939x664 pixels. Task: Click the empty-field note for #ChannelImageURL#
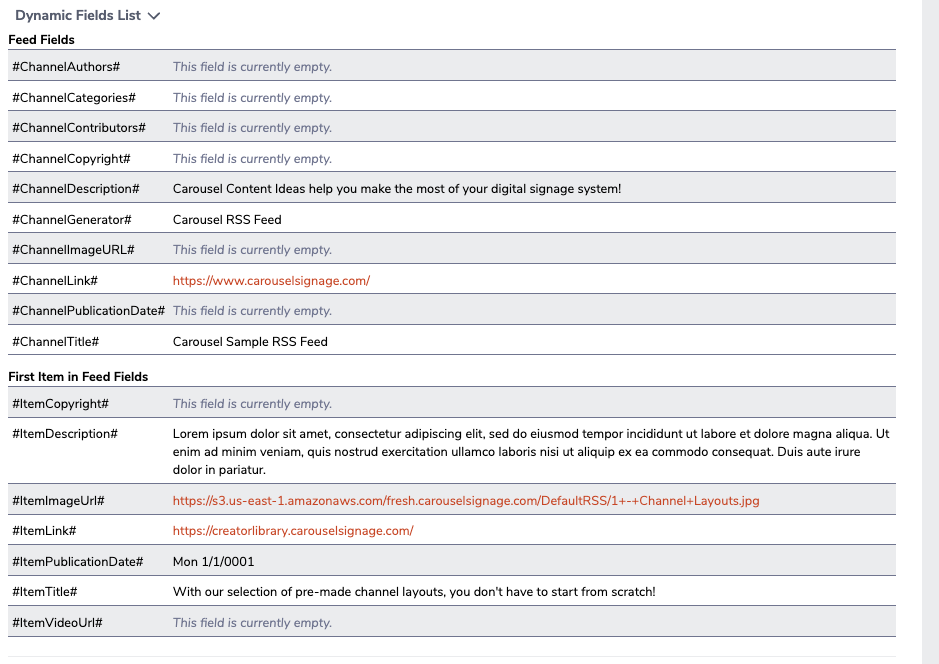click(252, 250)
